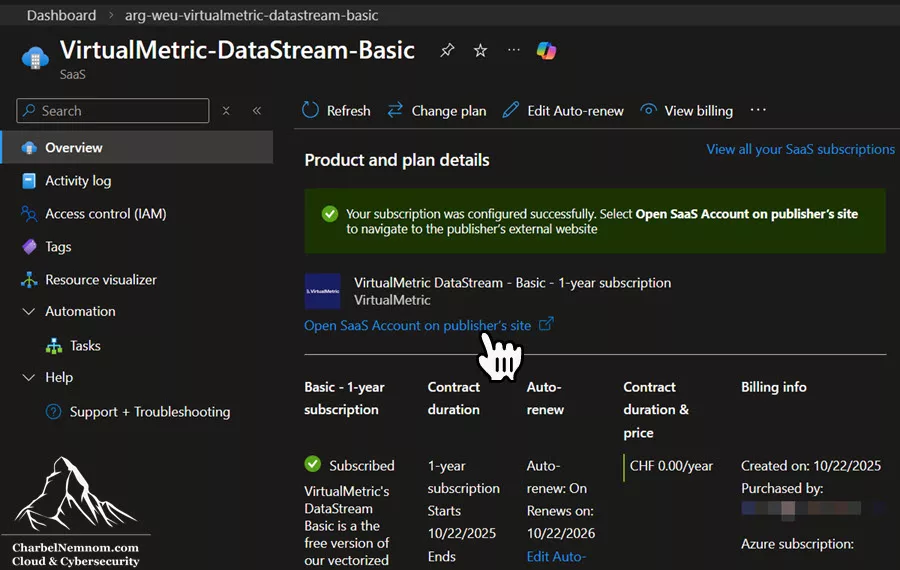Click the SaaS cloud resource icon
This screenshot has width=900, height=570.
tap(35, 59)
